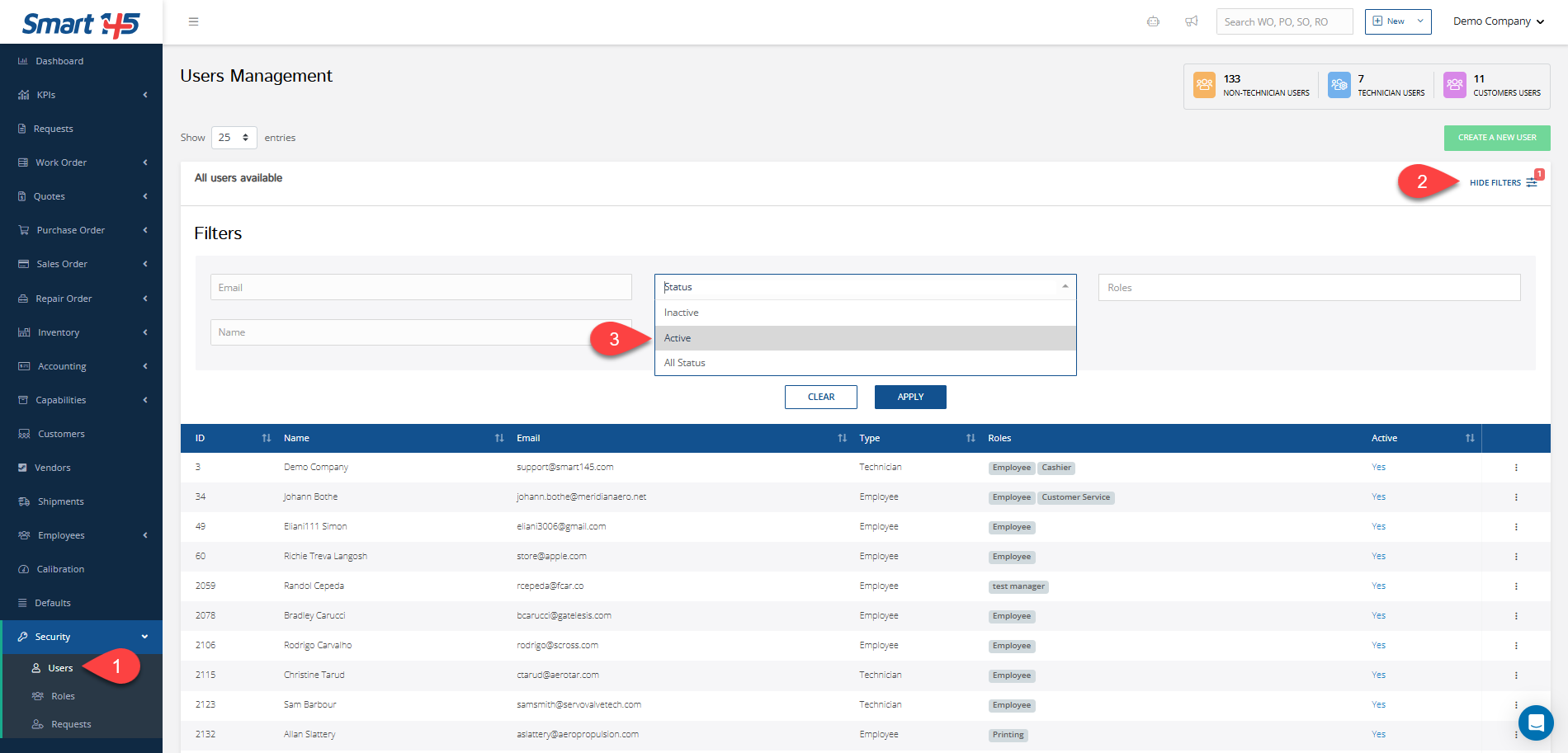Open the Show entries count dropdown
Viewport: 1568px width, 753px height.
click(x=234, y=138)
